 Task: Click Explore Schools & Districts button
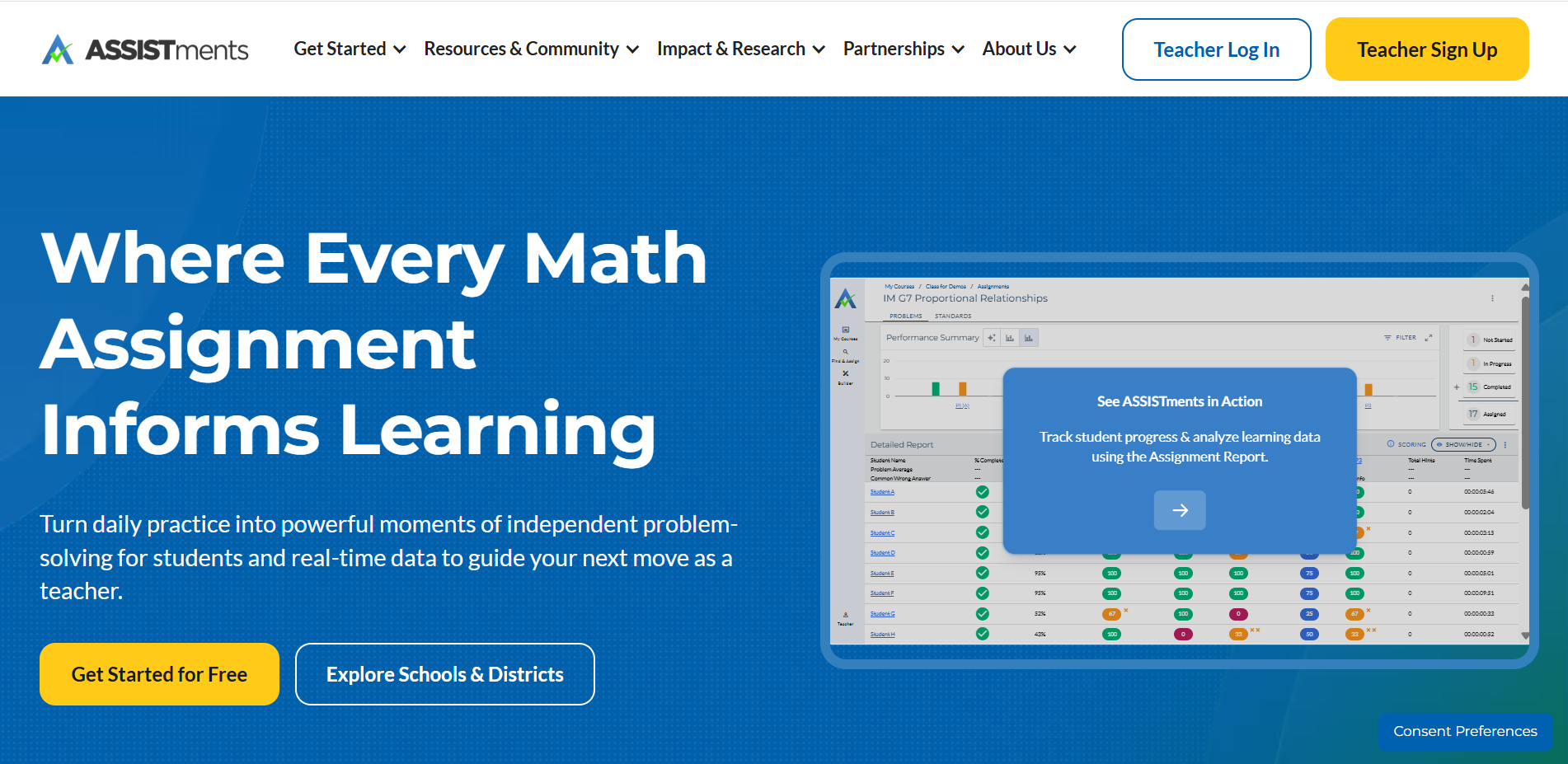click(445, 674)
